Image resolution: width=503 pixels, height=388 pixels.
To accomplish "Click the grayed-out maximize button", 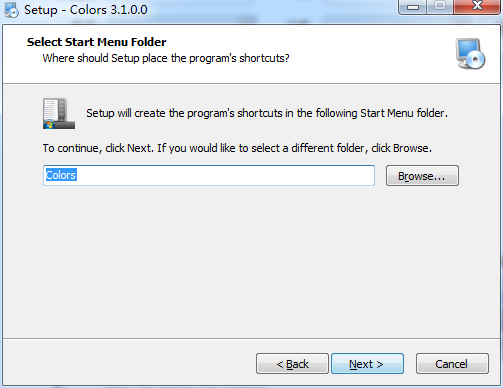I will [440, 7].
